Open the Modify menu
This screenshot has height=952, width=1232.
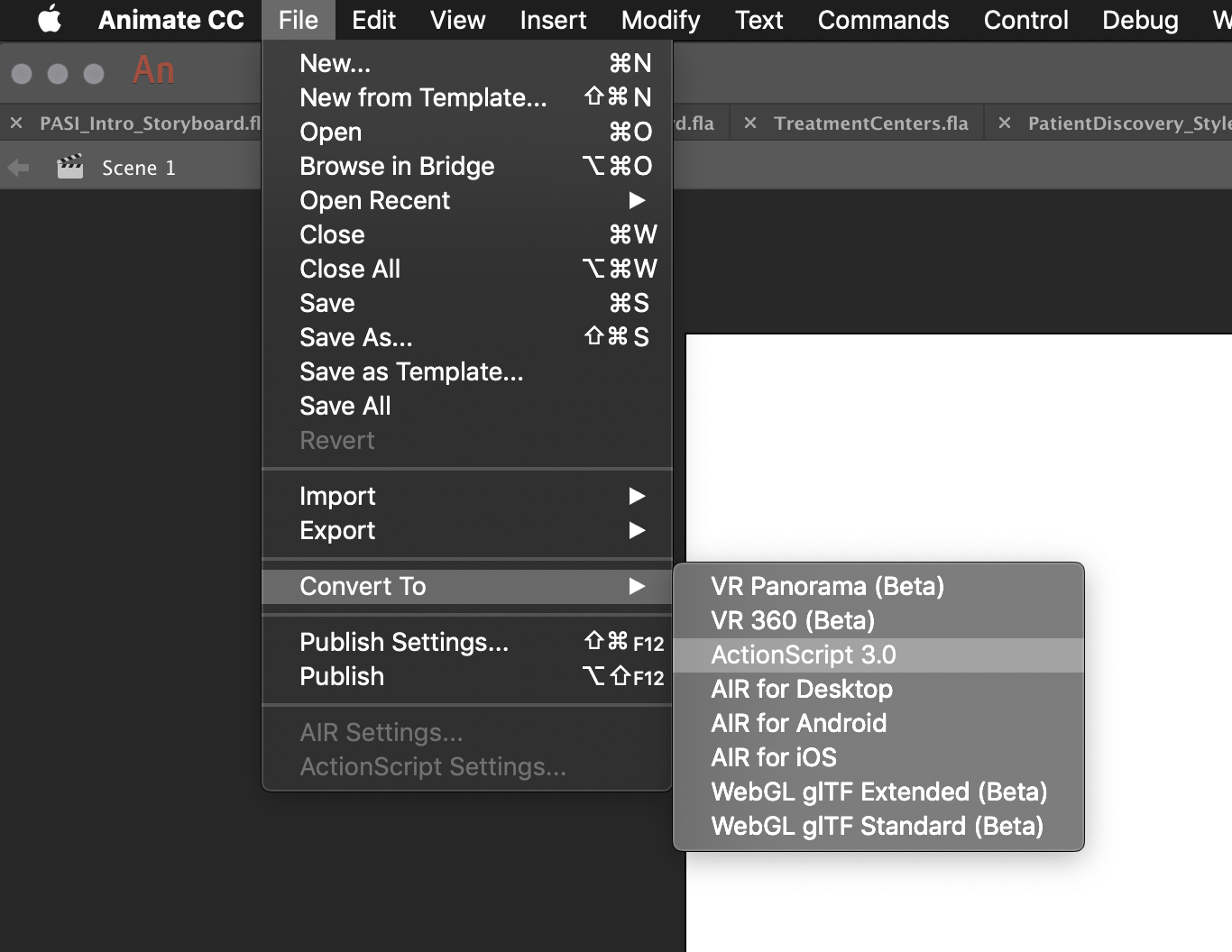(x=660, y=20)
